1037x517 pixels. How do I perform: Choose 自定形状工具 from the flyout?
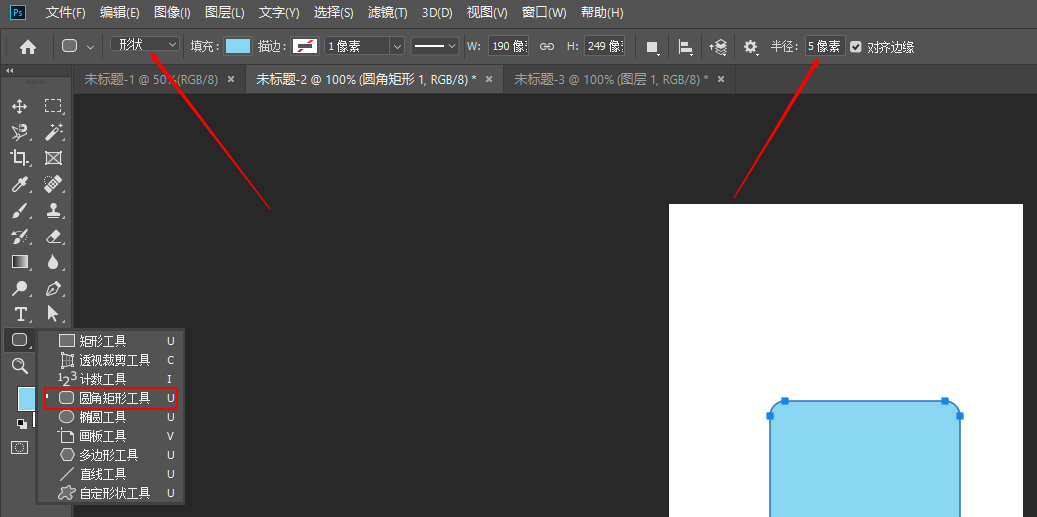pos(110,493)
